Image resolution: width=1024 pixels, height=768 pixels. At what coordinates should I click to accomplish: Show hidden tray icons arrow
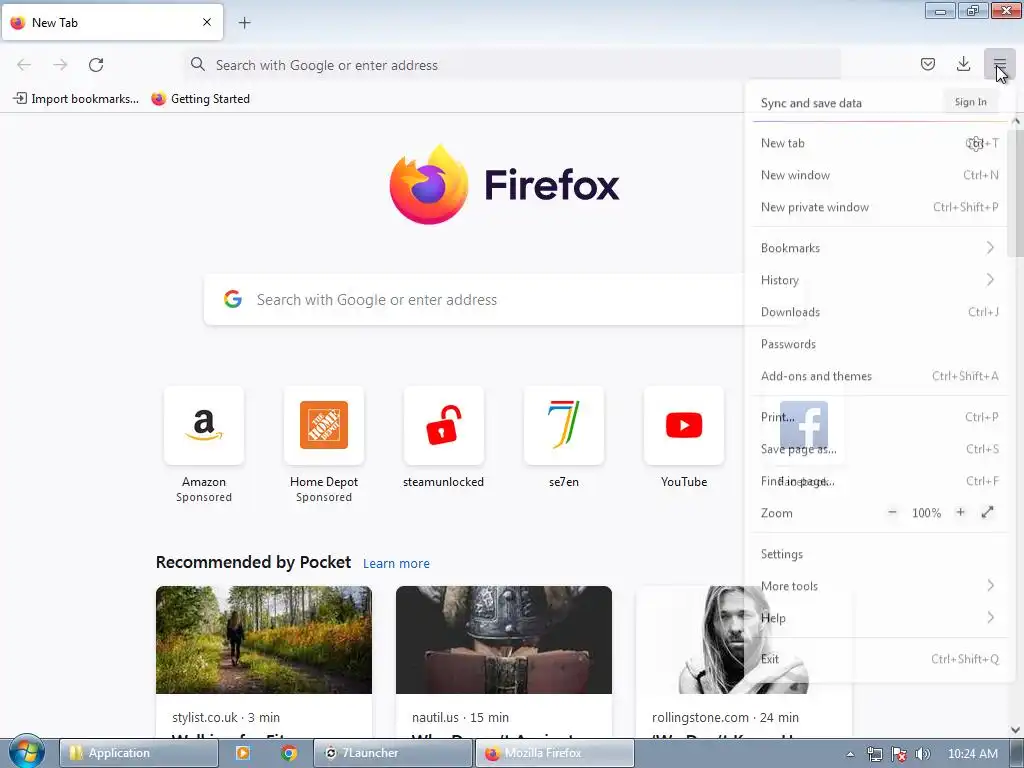pyautogui.click(x=850, y=754)
